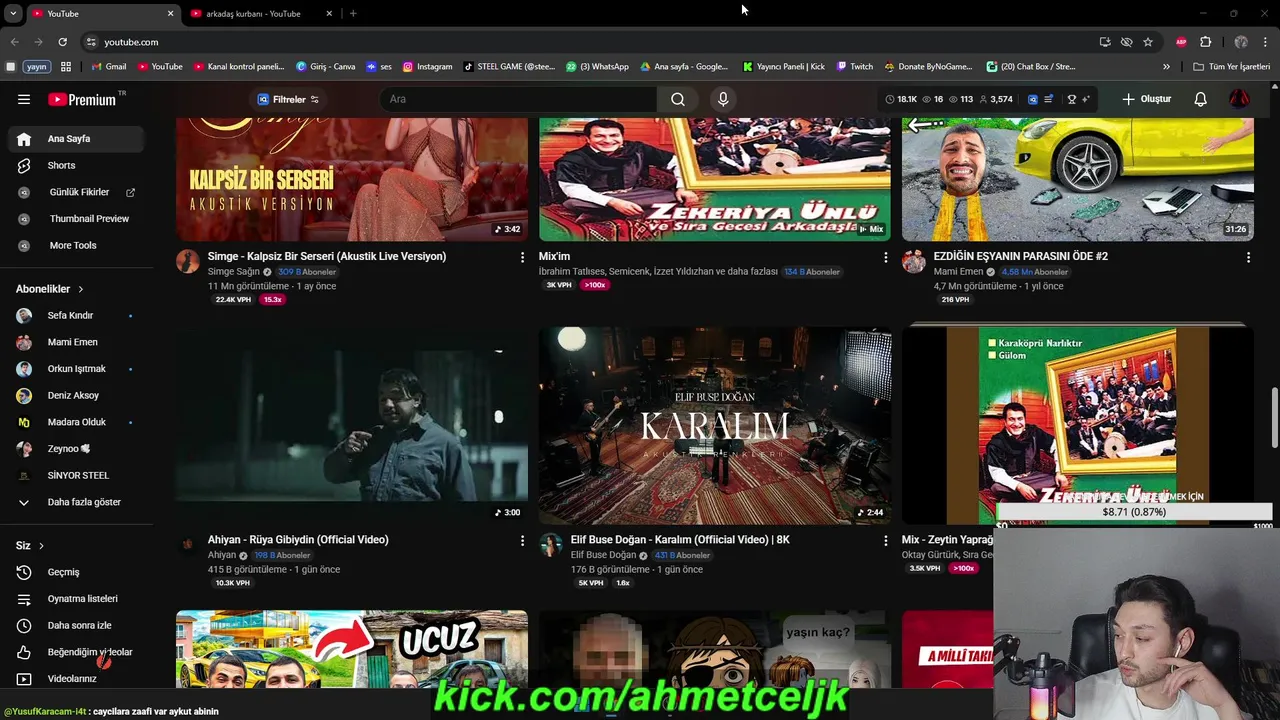
Task: Open the Gmail bookmark
Action: tap(109, 67)
